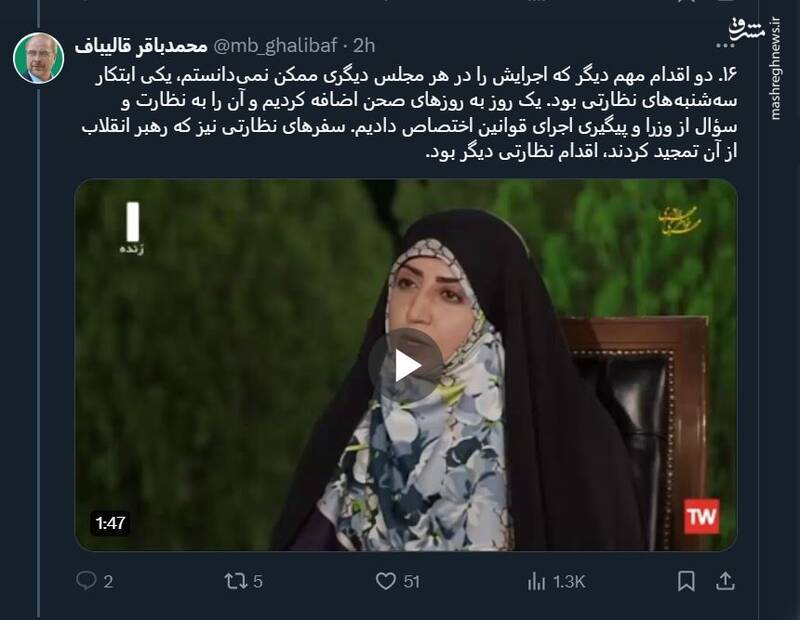Open the @mb_ghalibaf handle link
This screenshot has height=620, width=800.
(x=274, y=46)
